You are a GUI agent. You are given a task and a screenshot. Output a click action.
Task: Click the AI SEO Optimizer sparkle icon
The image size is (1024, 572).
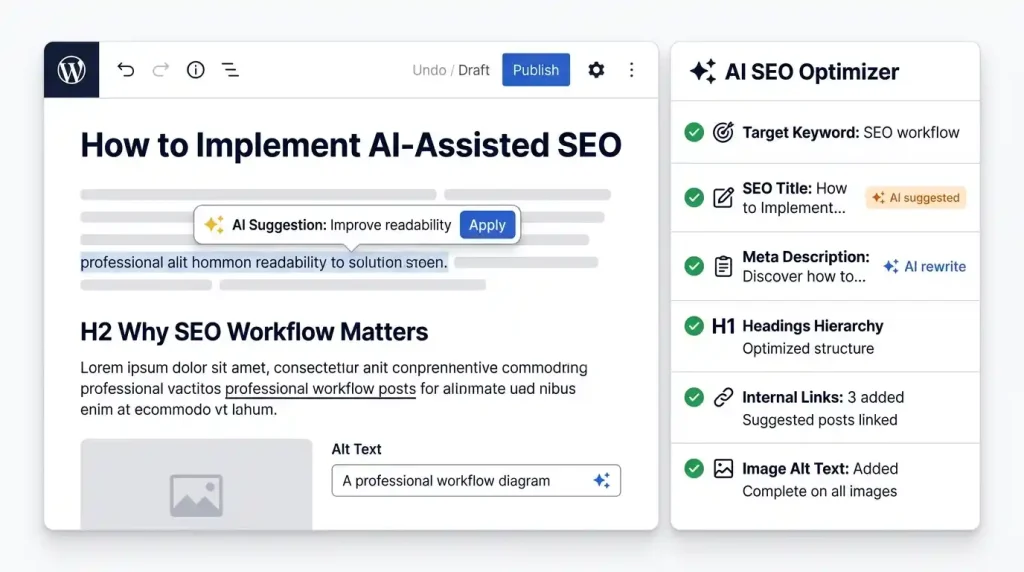click(703, 71)
